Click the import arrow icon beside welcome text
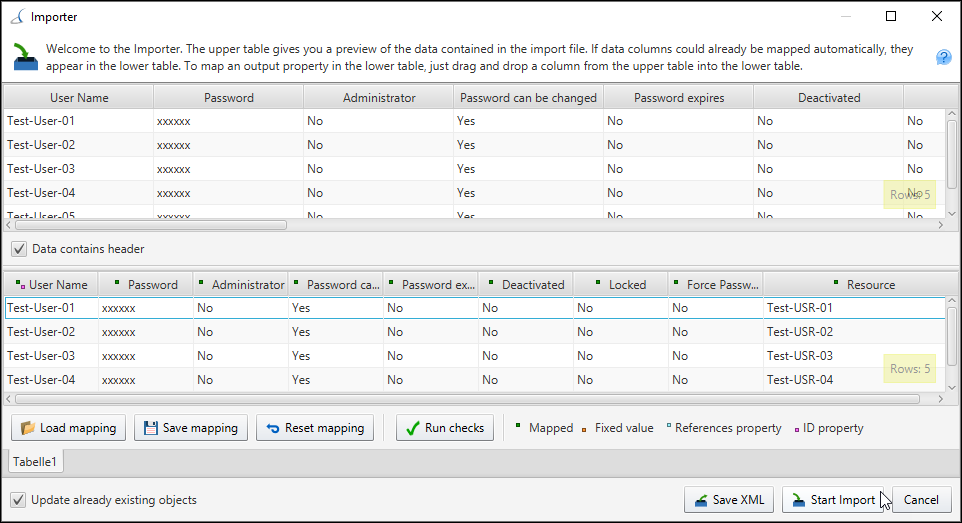Screen dimensions: 962x523 pos(25,57)
